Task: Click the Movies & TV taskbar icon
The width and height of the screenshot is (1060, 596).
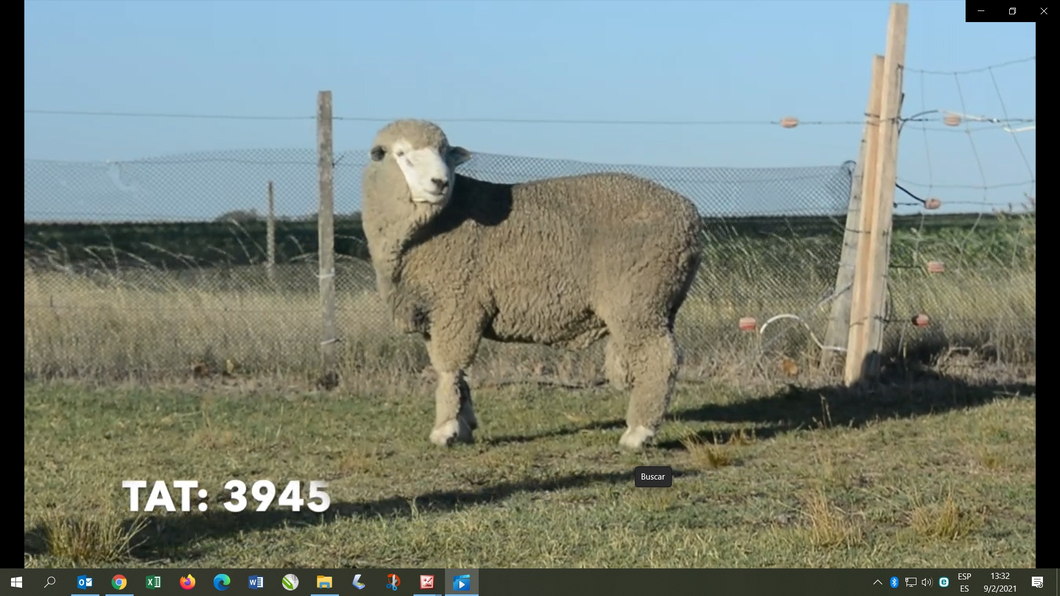Action: (461, 582)
